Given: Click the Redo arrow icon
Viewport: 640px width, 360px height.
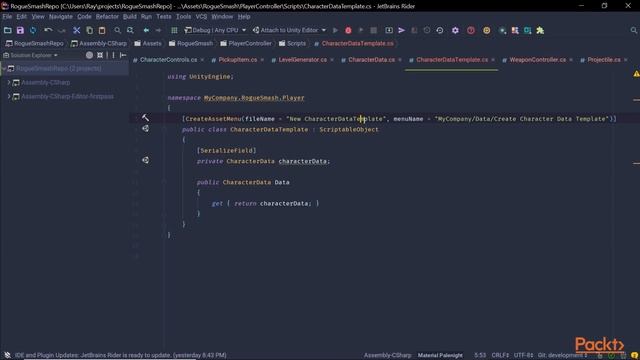Looking at the screenshot, I should [x=61, y=30].
